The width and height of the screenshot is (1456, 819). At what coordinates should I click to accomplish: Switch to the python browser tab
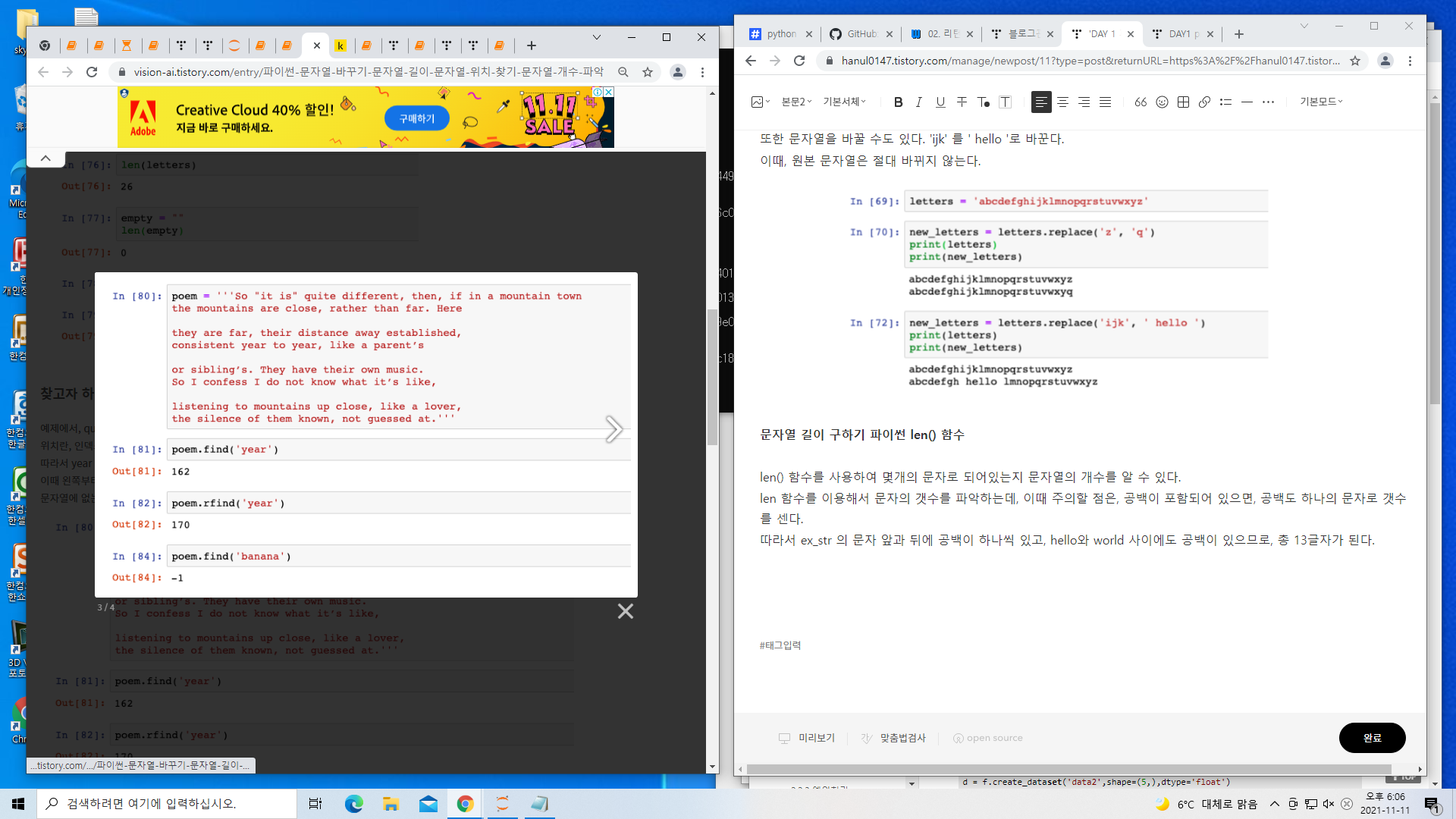780,34
